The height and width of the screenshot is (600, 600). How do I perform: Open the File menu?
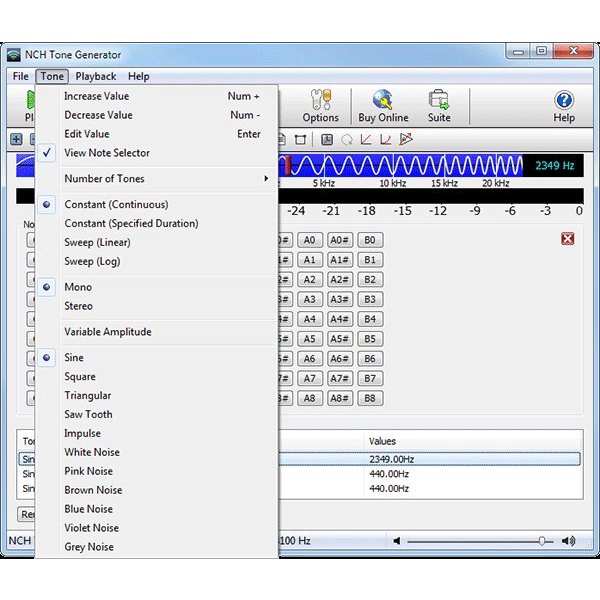tap(20, 76)
